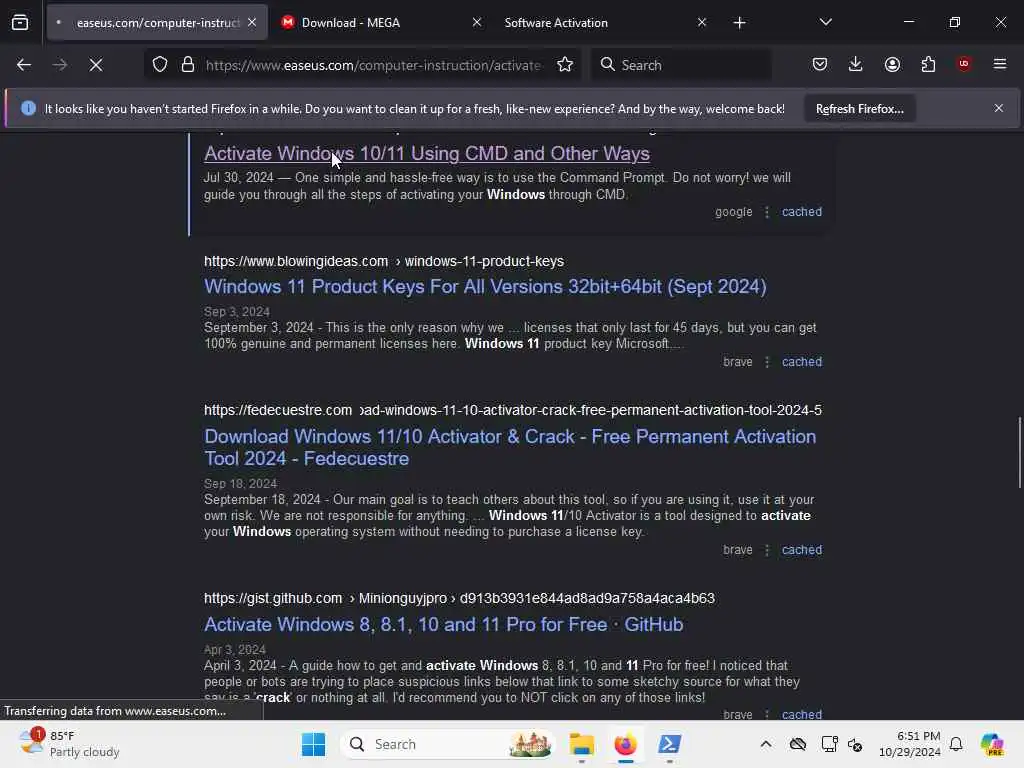The image size is (1024, 768).
Task: Click the Refresh Firefox button
Action: (x=859, y=109)
